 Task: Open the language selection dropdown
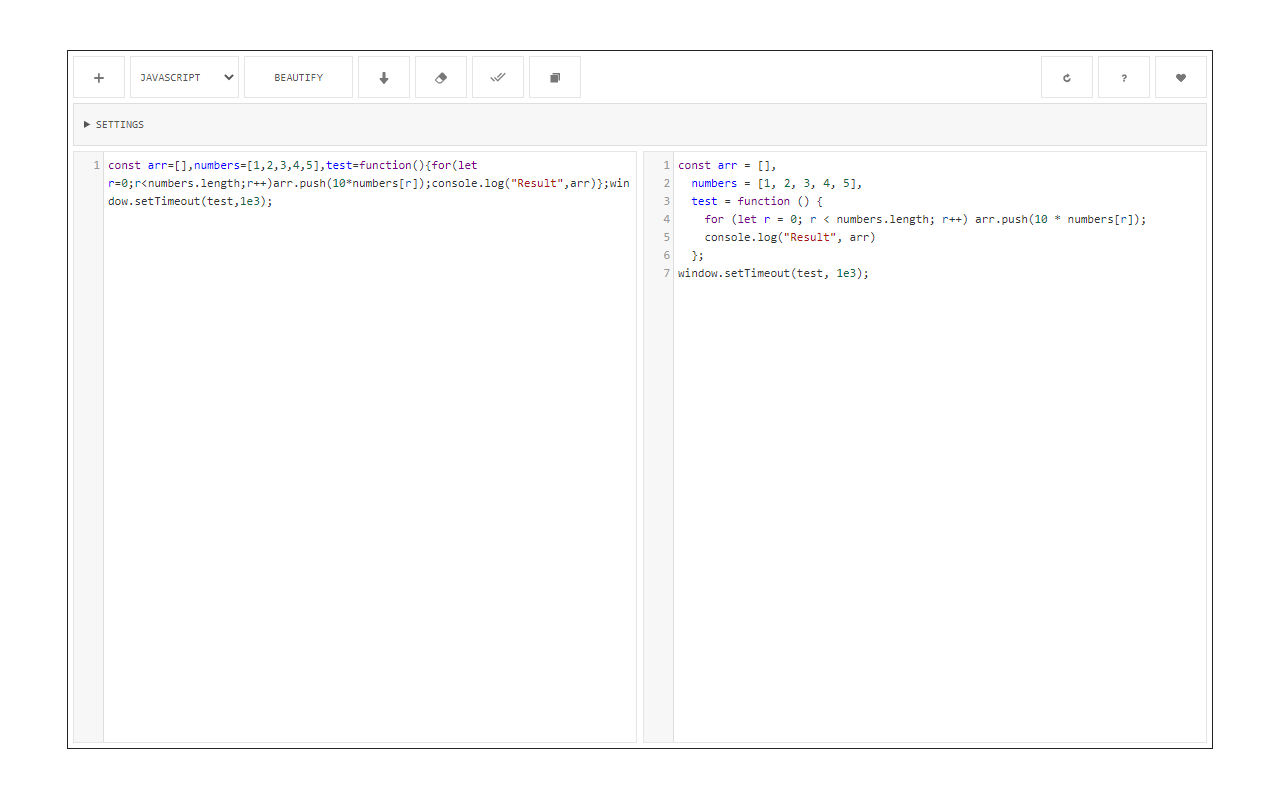(x=184, y=77)
